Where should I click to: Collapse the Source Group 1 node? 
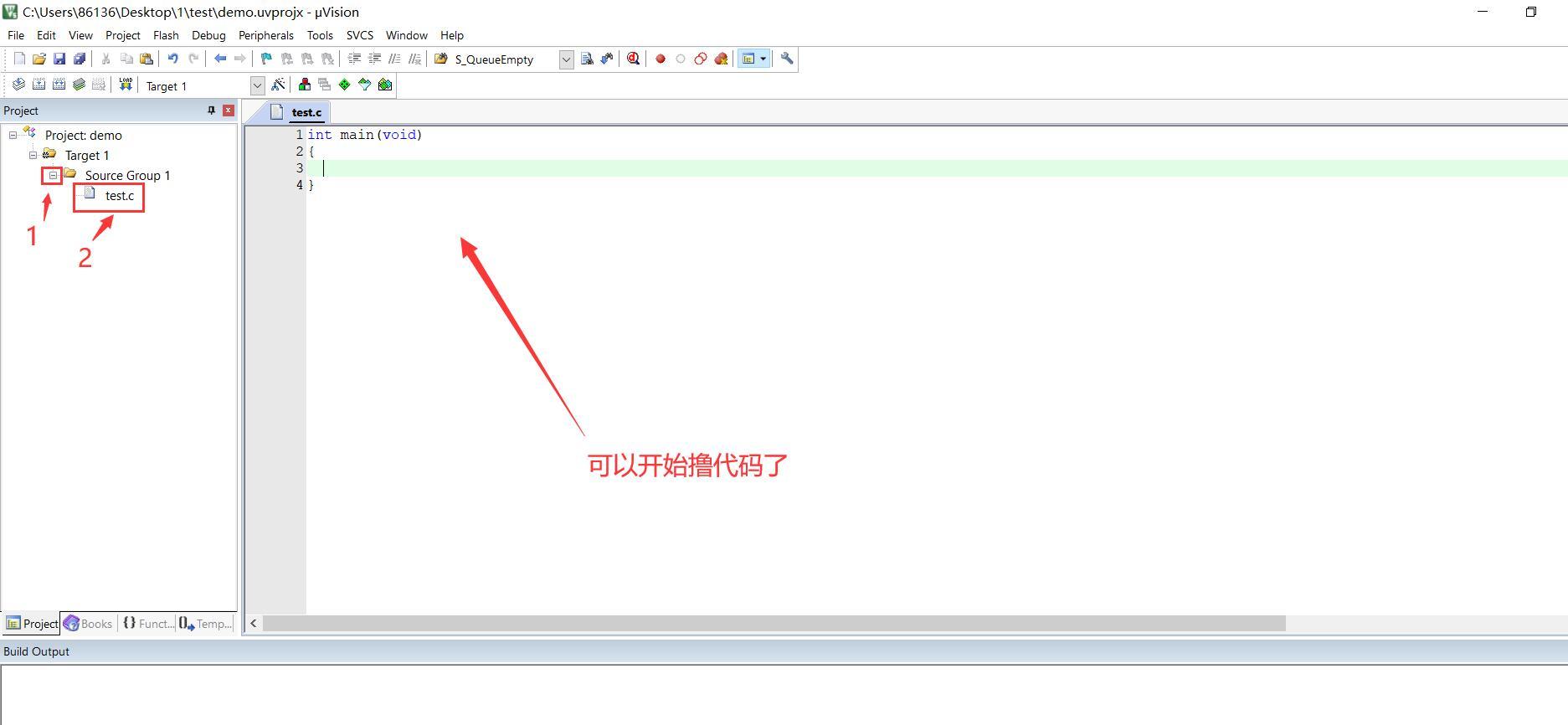(x=53, y=176)
